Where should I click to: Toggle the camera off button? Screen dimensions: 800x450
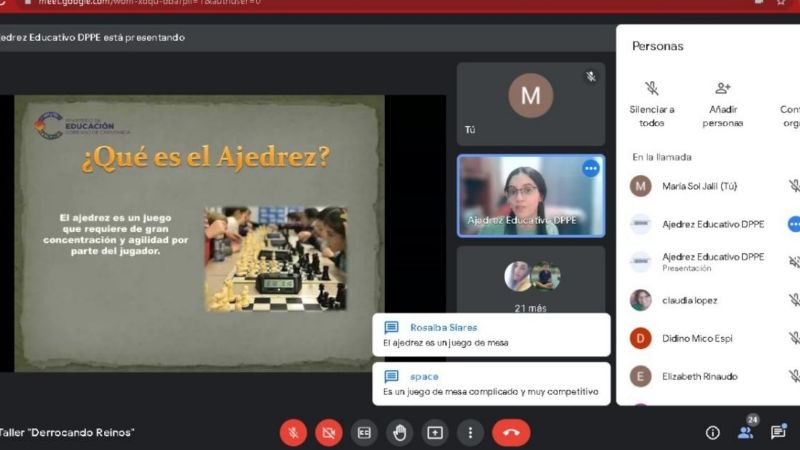[x=329, y=433]
